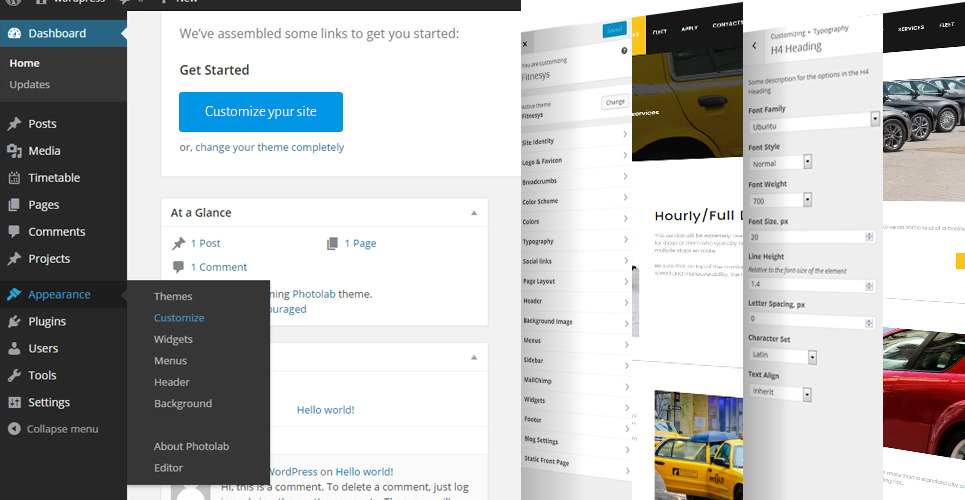Select the Plugins plug icon
The image size is (965, 500).
click(x=14, y=322)
